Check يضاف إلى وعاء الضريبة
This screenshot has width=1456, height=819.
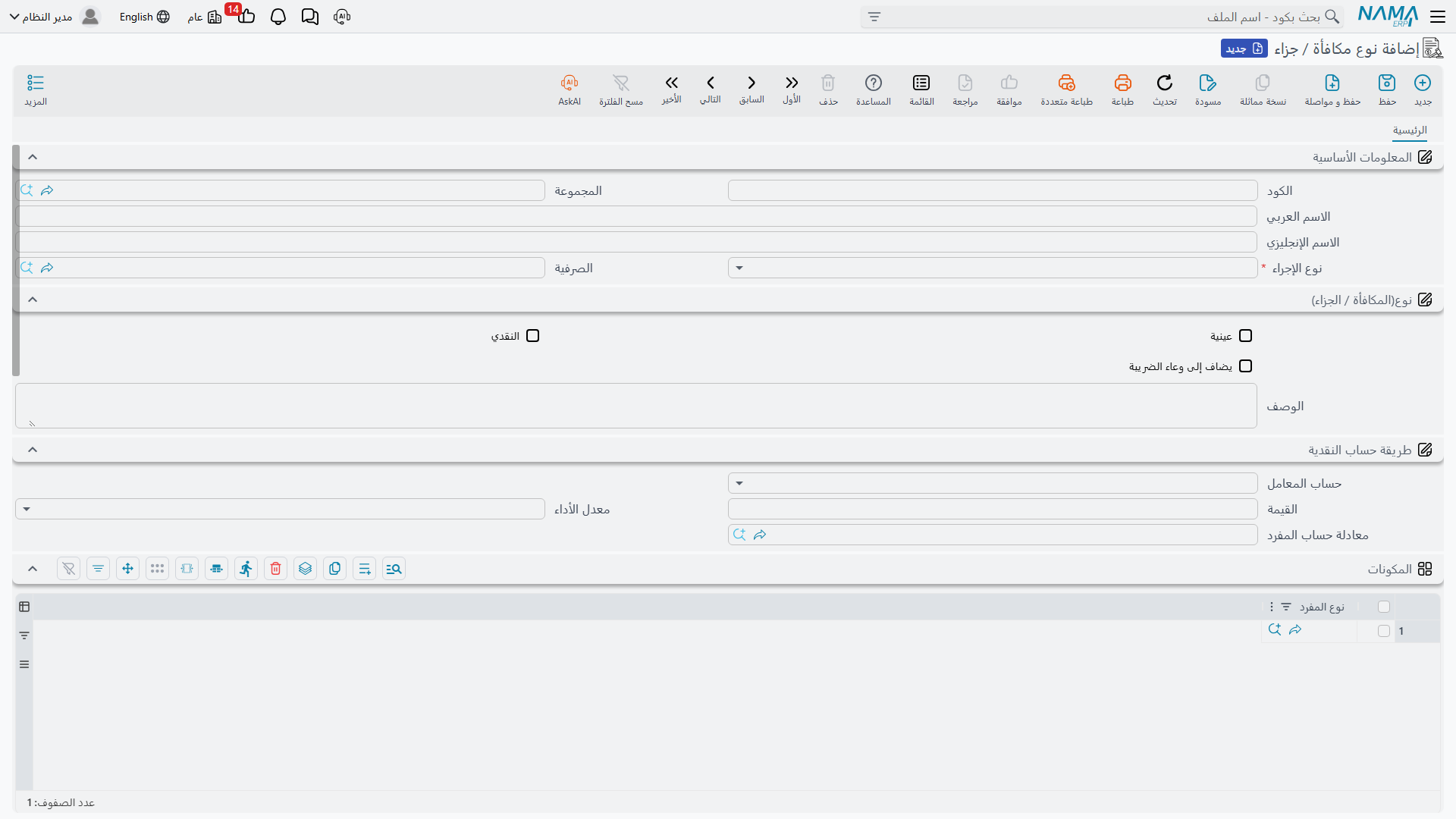[x=1245, y=366]
